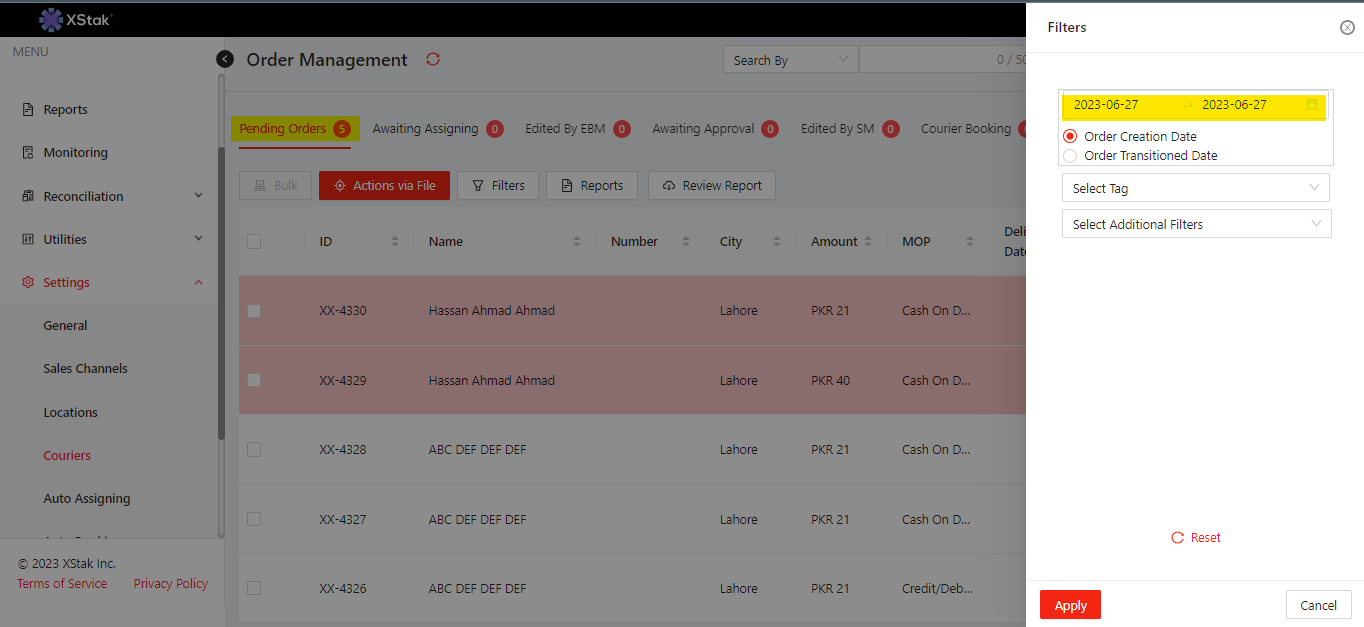Image resolution: width=1364 pixels, height=627 pixels.
Task: Select the Order Creation Date radio button
Action: 1070,136
